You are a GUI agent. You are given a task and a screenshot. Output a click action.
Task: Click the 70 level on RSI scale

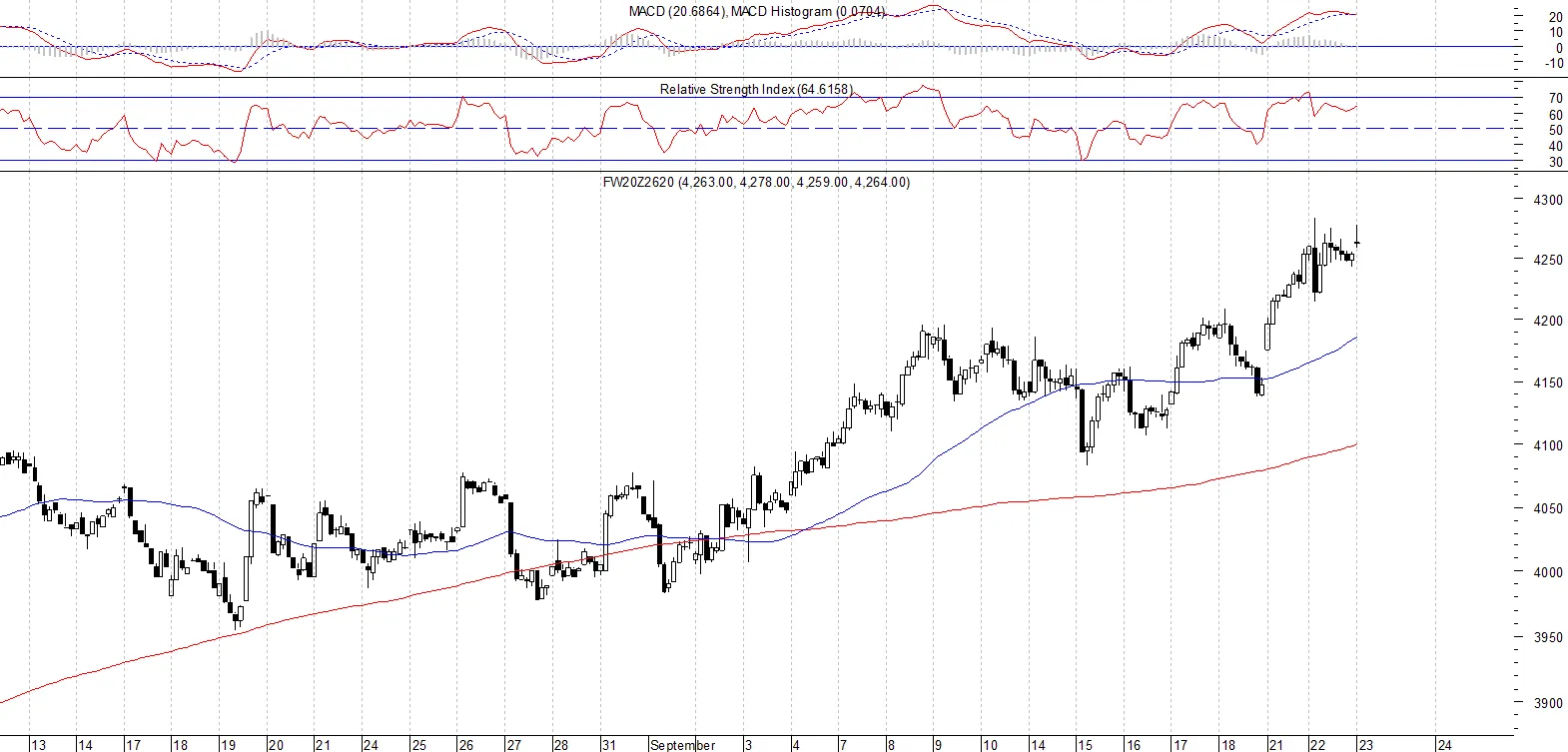(x=1556, y=99)
